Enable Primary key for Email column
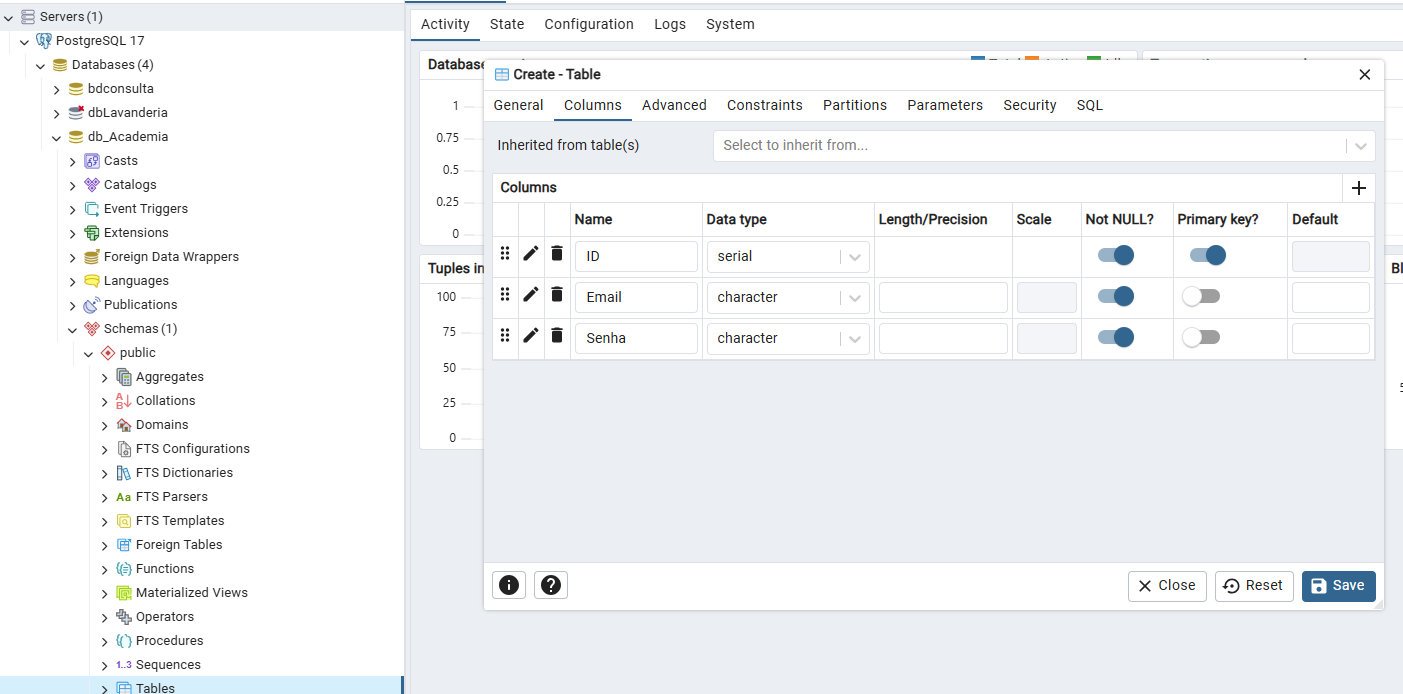Screen dimensions: 1403x694 point(1201,297)
